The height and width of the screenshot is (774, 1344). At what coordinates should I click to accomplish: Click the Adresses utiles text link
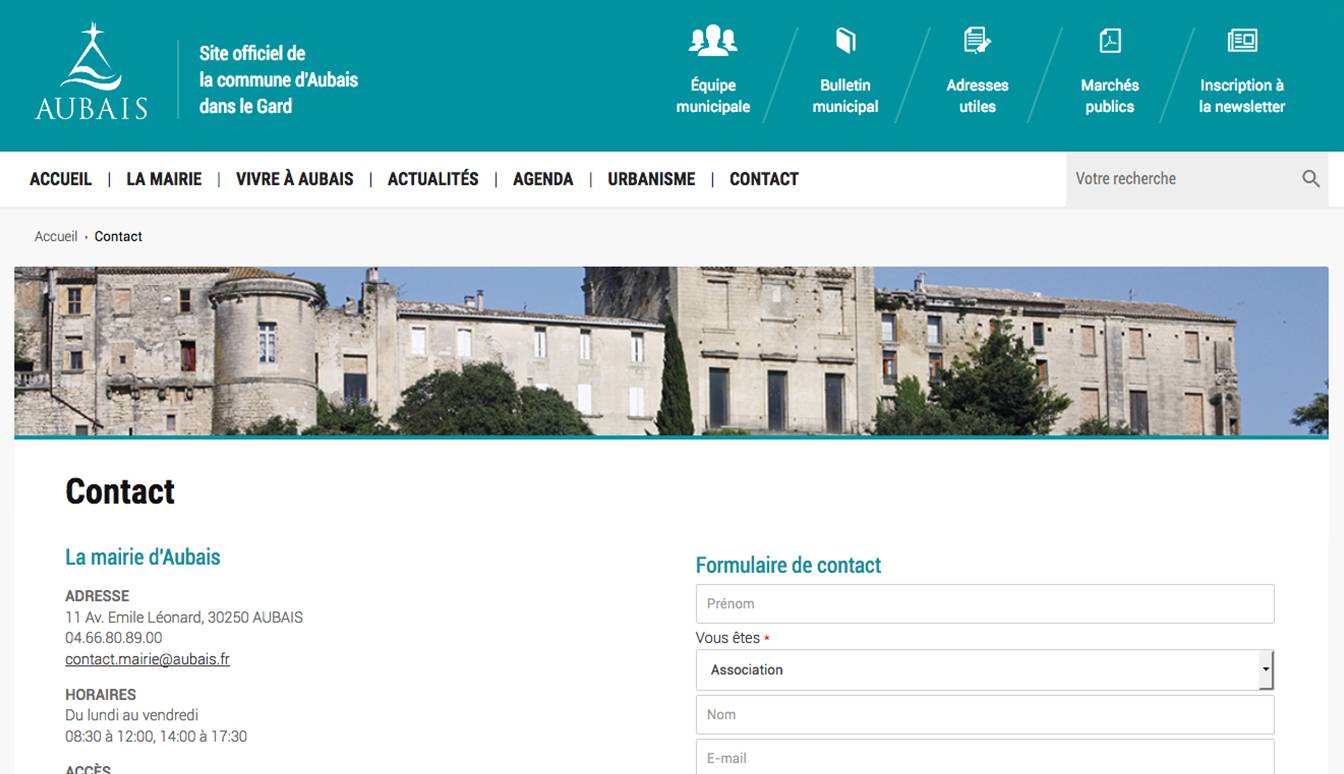(977, 96)
